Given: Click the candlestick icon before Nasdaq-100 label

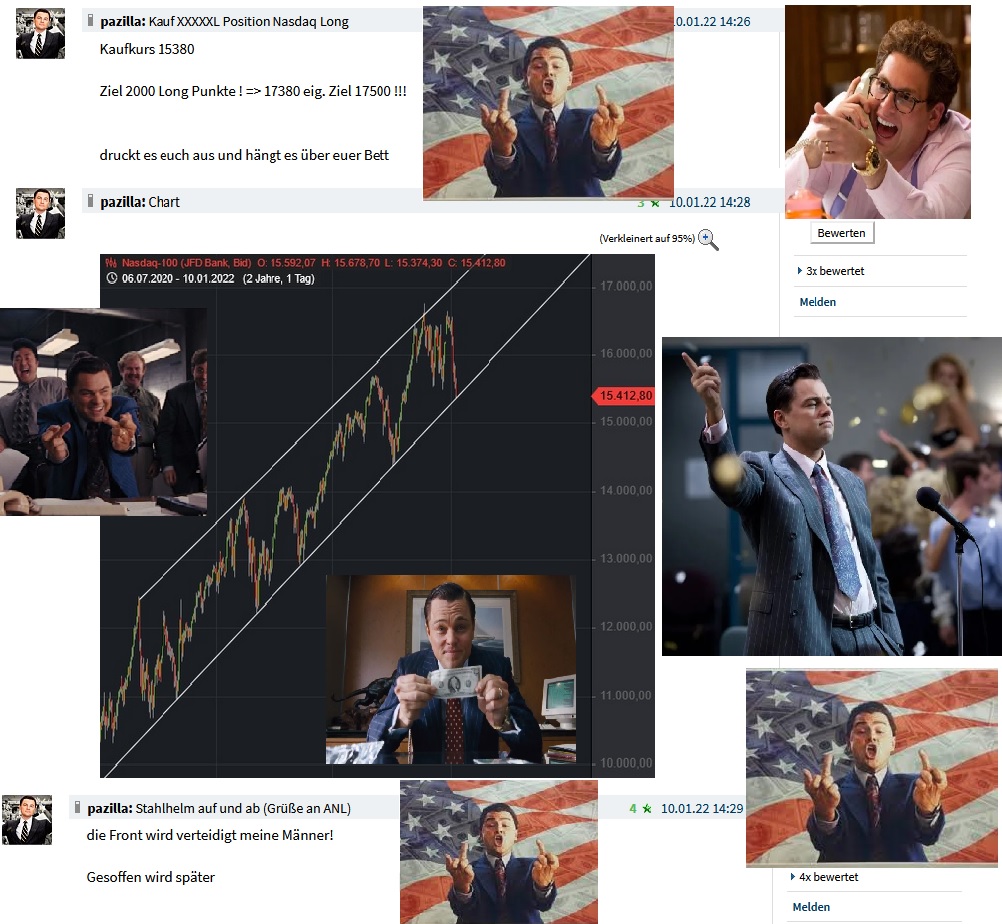Looking at the screenshot, I should pos(112,263).
